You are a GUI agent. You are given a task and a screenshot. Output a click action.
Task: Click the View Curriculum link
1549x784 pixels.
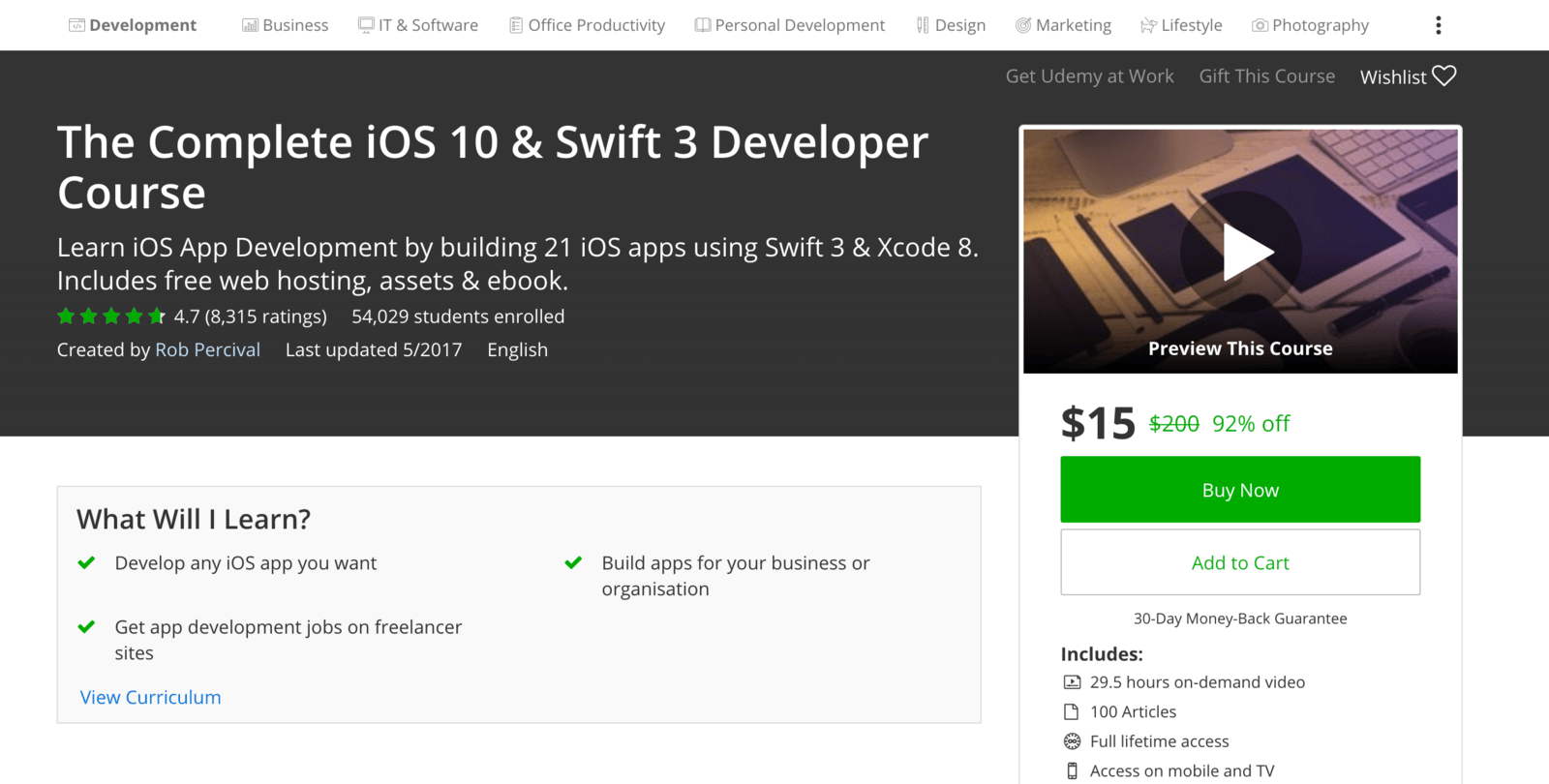[x=150, y=697]
